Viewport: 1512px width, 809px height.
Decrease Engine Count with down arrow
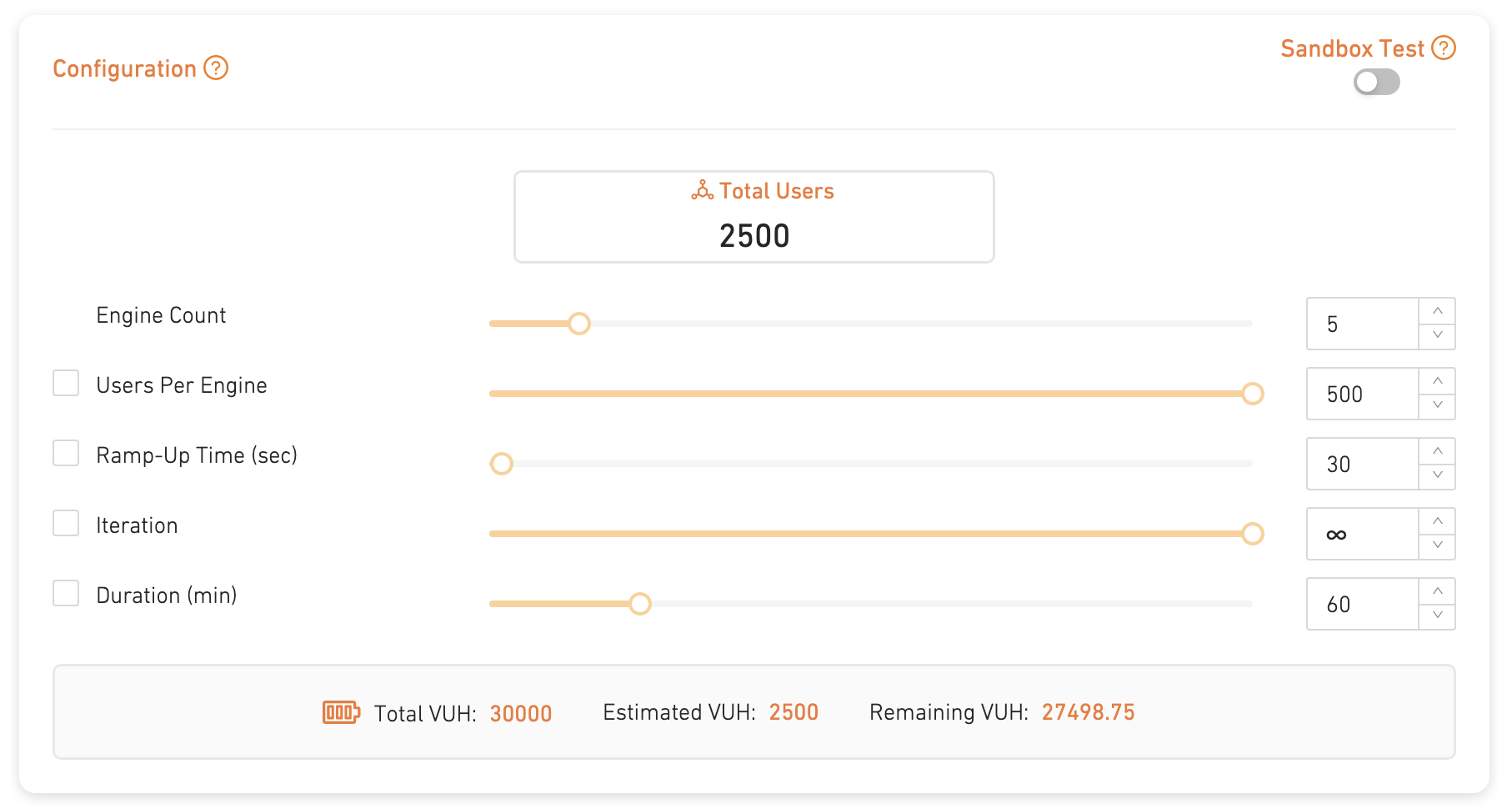point(1437,335)
